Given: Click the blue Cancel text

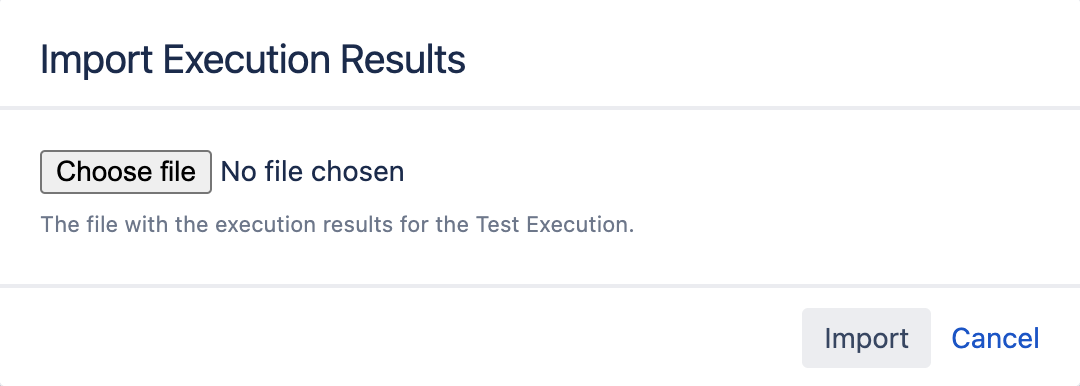Looking at the screenshot, I should point(995,338).
